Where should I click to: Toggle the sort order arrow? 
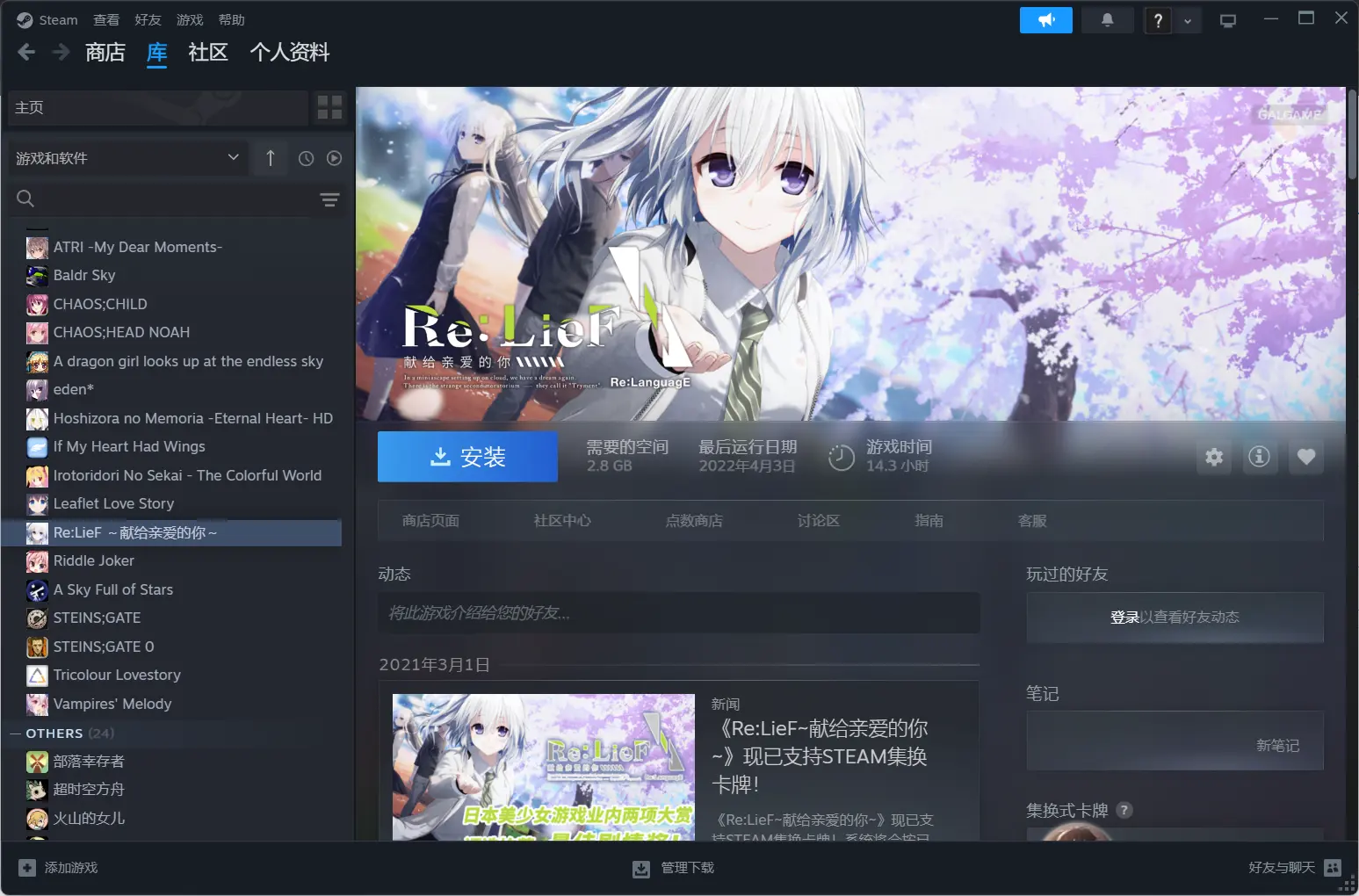[271, 159]
